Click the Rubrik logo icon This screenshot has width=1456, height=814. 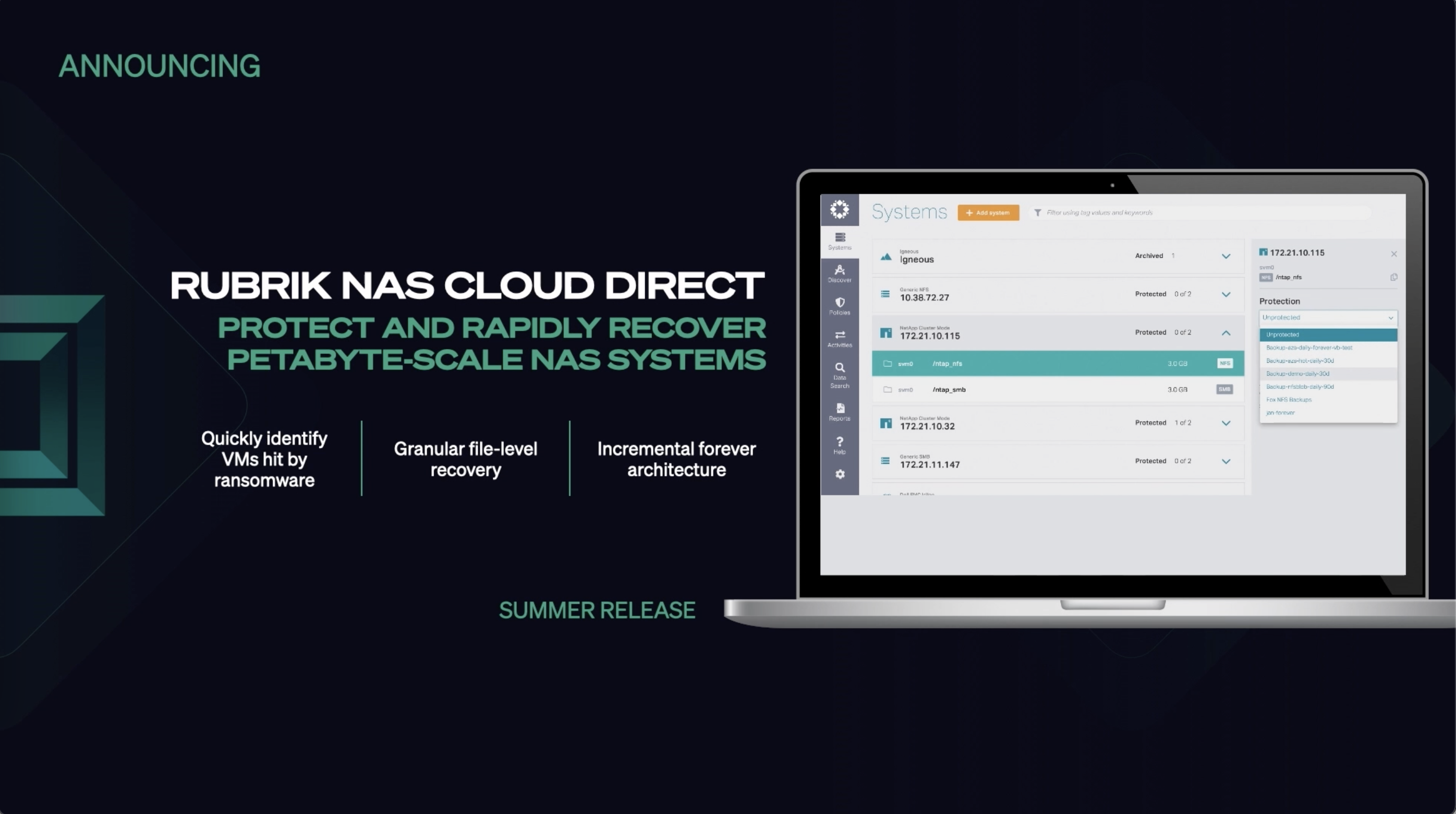(x=840, y=209)
